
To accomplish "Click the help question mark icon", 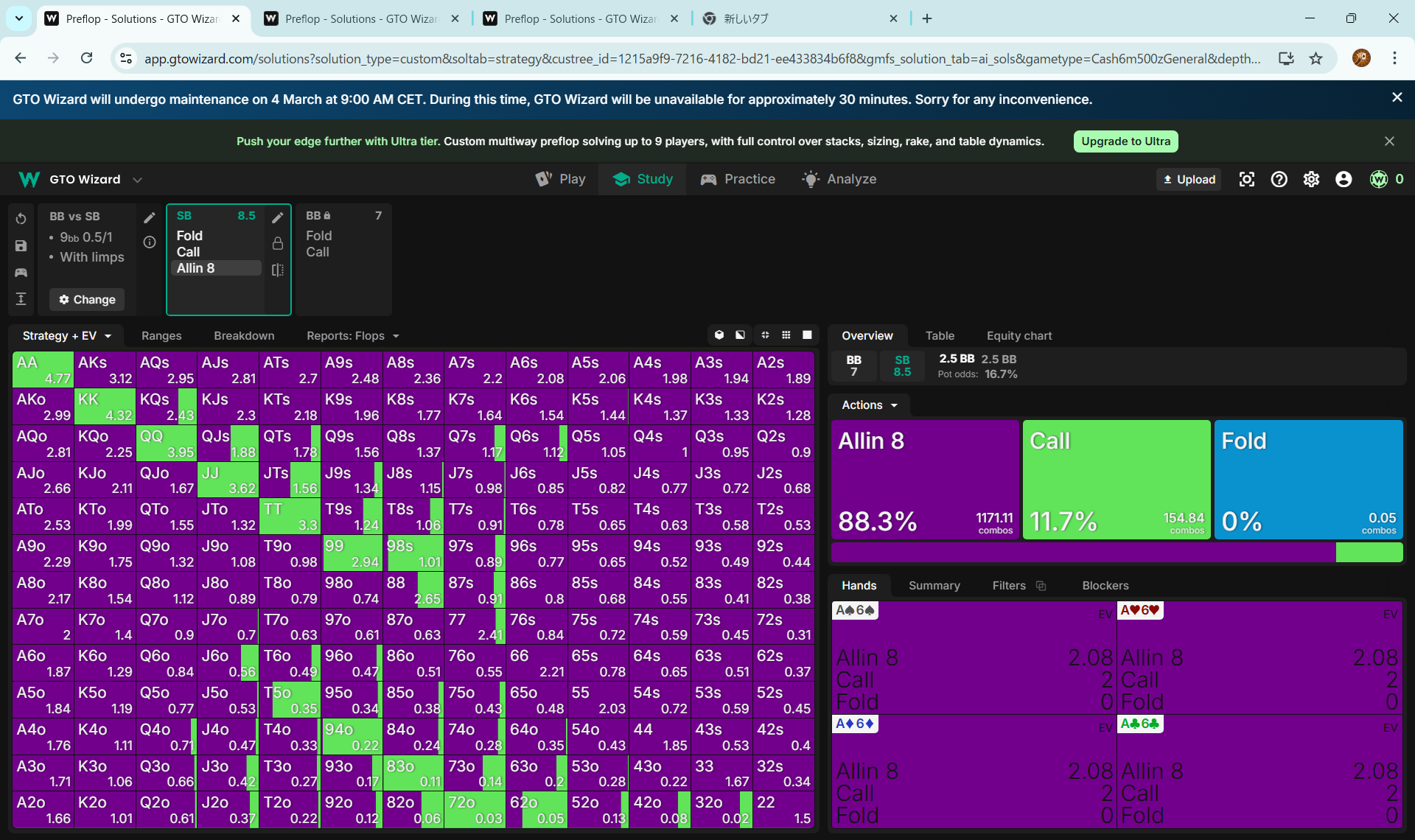I will (1279, 179).
